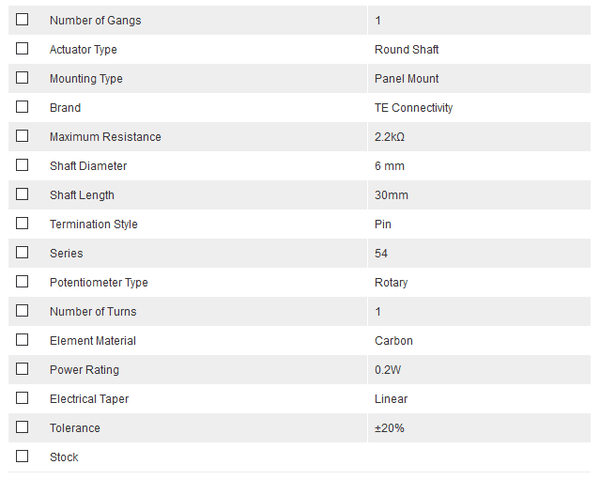Select the Termination Style checkbox

pos(22,223)
